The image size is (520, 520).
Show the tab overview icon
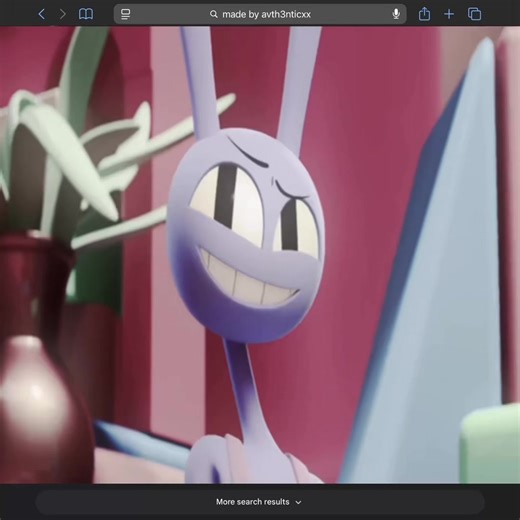point(474,14)
